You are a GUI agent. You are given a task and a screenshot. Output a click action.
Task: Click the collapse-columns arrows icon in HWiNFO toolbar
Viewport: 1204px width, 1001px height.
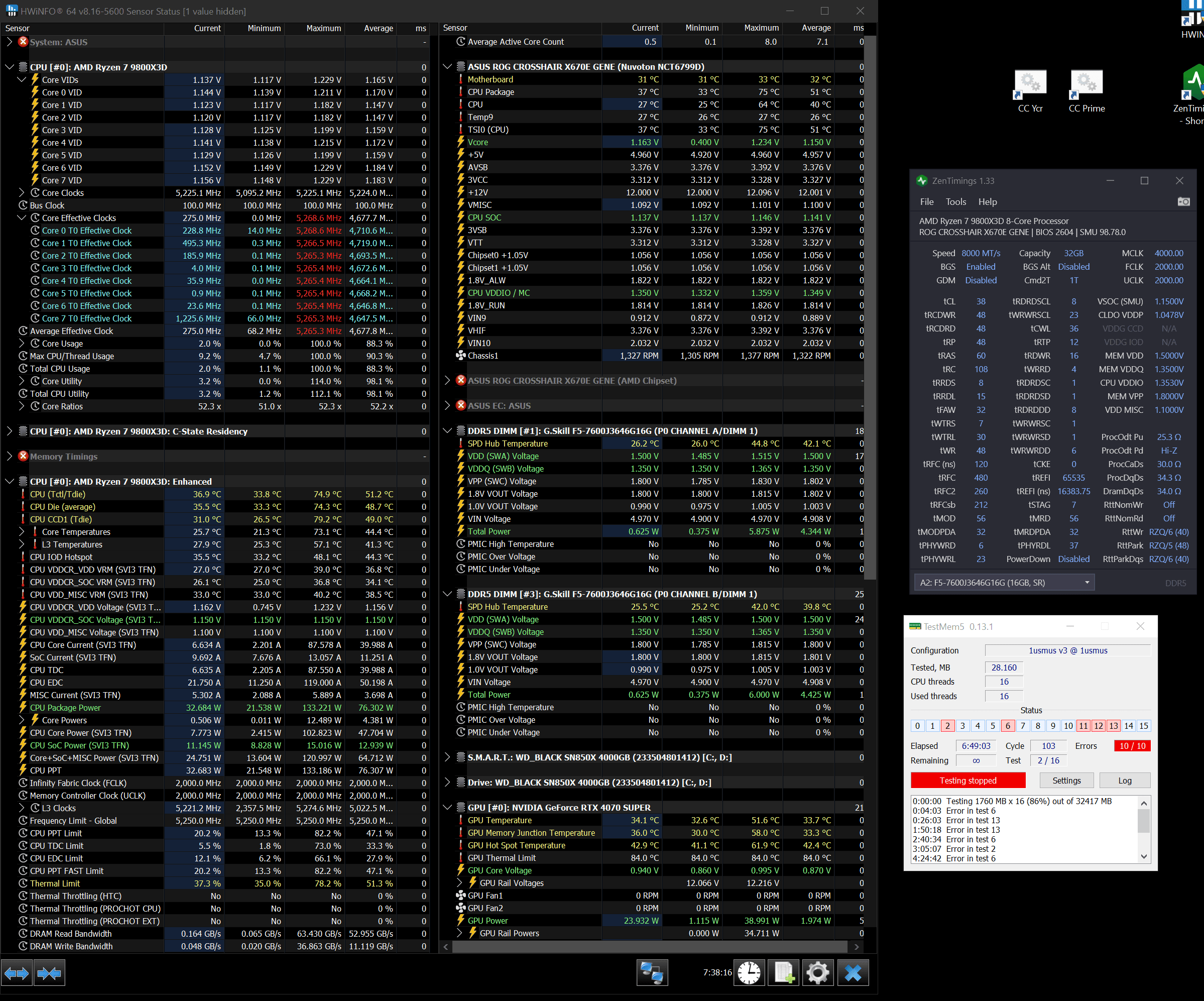point(49,973)
